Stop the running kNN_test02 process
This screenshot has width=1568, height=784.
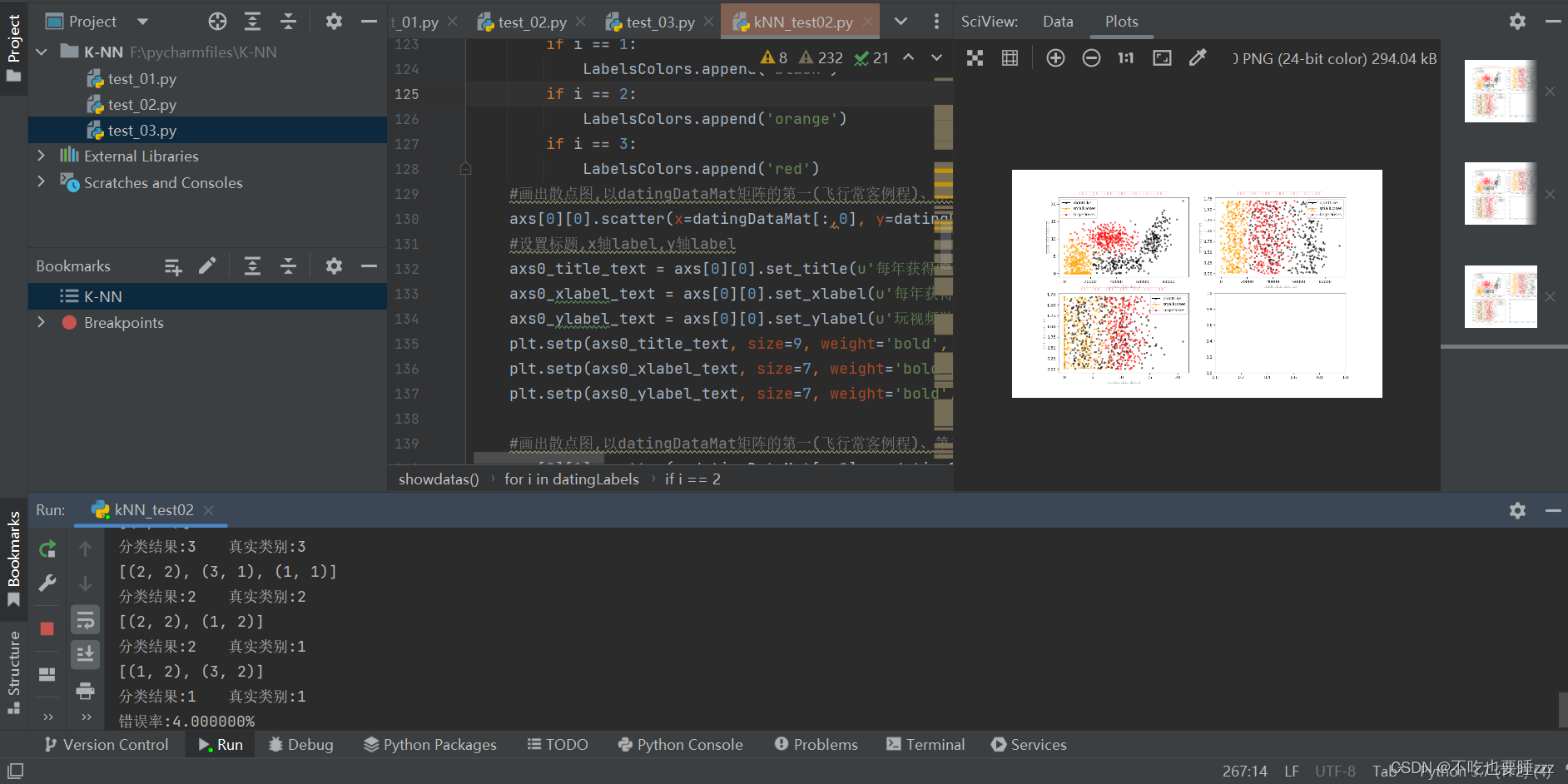pos(47,630)
